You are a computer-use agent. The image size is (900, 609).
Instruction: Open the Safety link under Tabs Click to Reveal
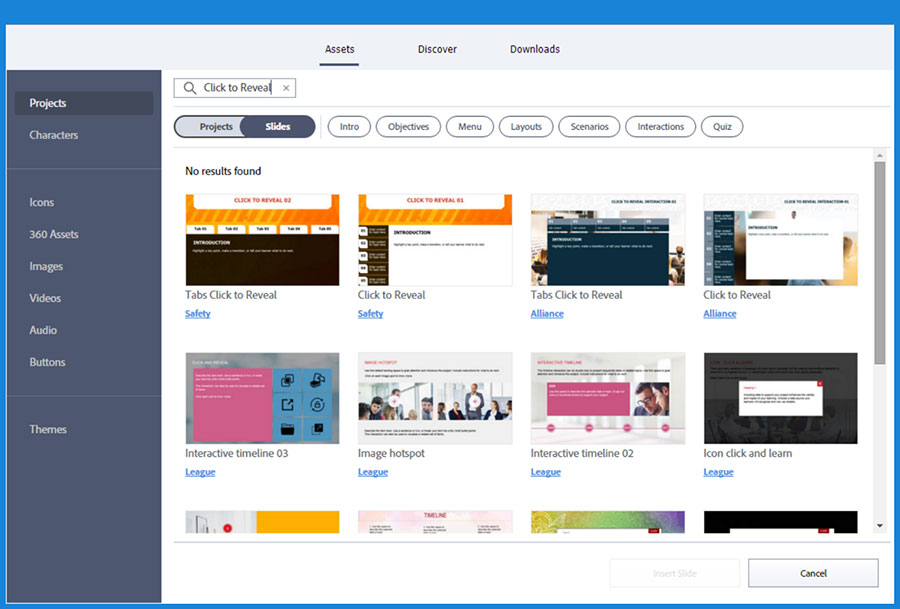(197, 313)
